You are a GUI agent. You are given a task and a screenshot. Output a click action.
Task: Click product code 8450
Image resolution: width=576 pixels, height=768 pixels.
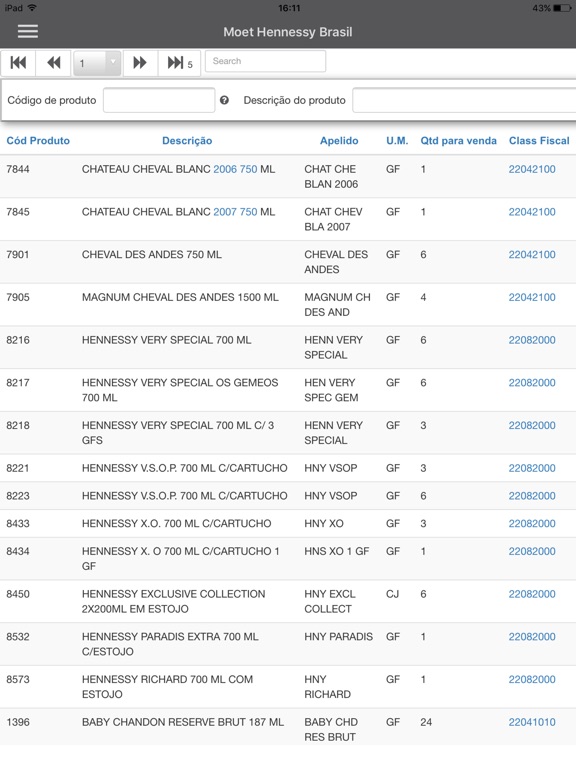coord(18,594)
